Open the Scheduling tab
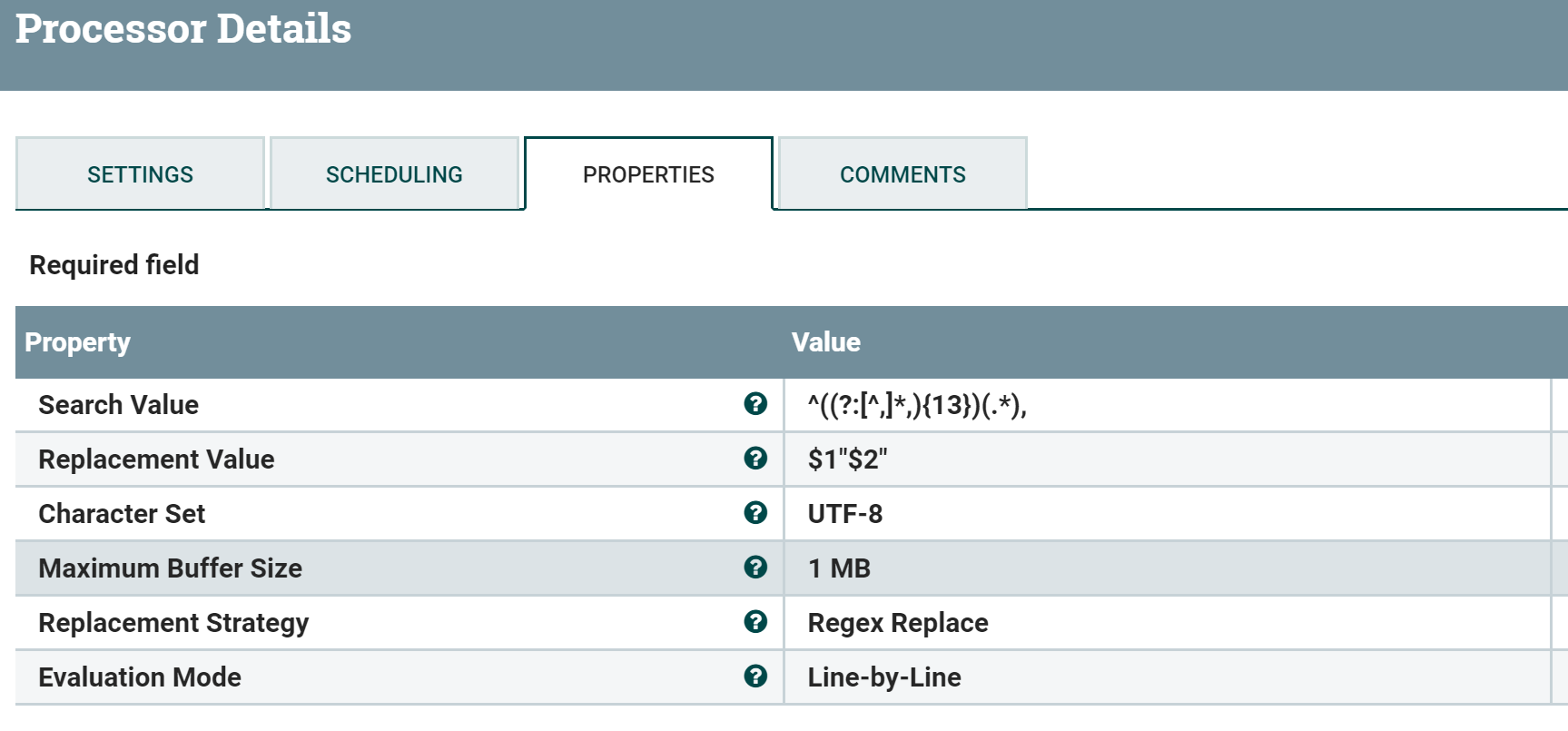The image size is (1568, 731). pos(394,174)
